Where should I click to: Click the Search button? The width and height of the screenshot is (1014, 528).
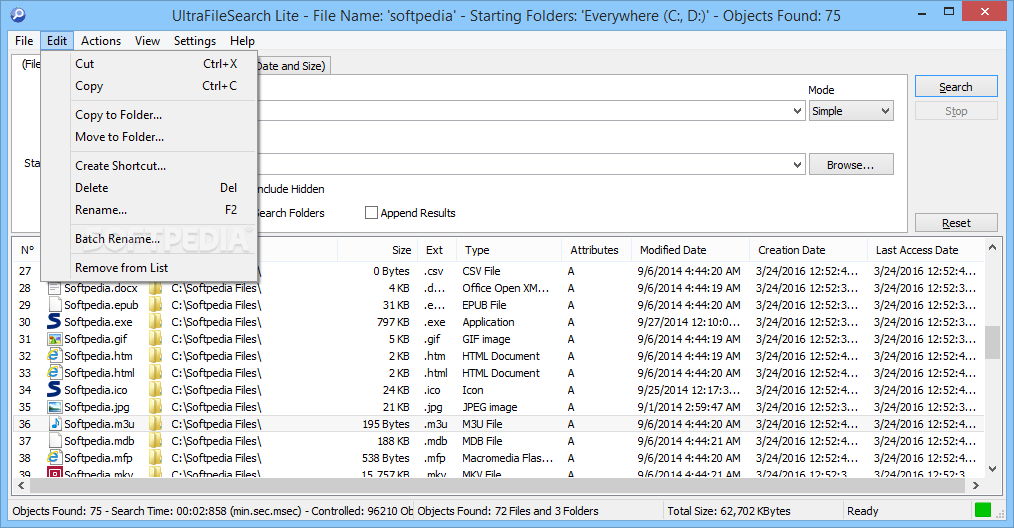pyautogui.click(x=956, y=87)
